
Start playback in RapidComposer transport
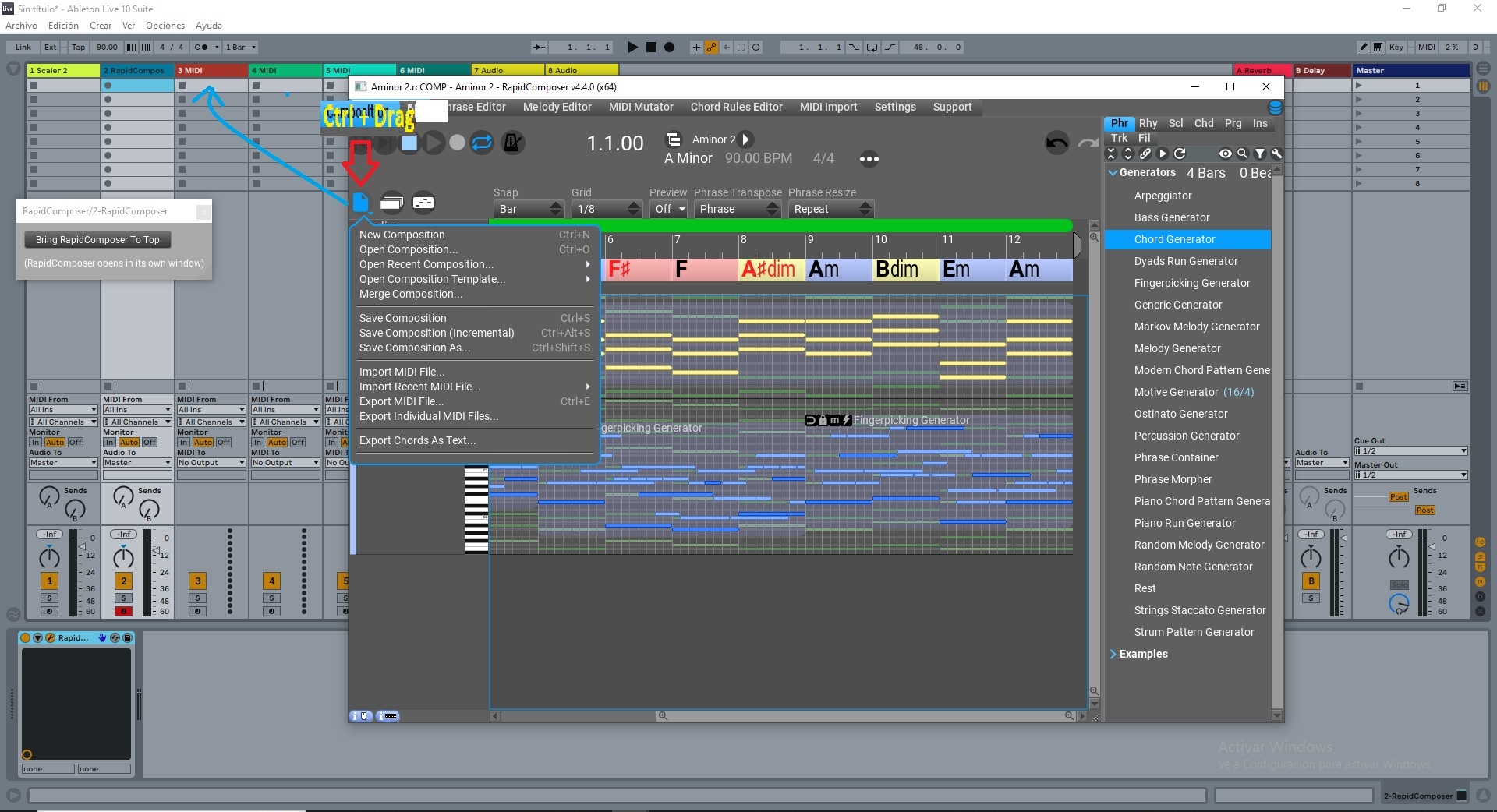[x=434, y=143]
